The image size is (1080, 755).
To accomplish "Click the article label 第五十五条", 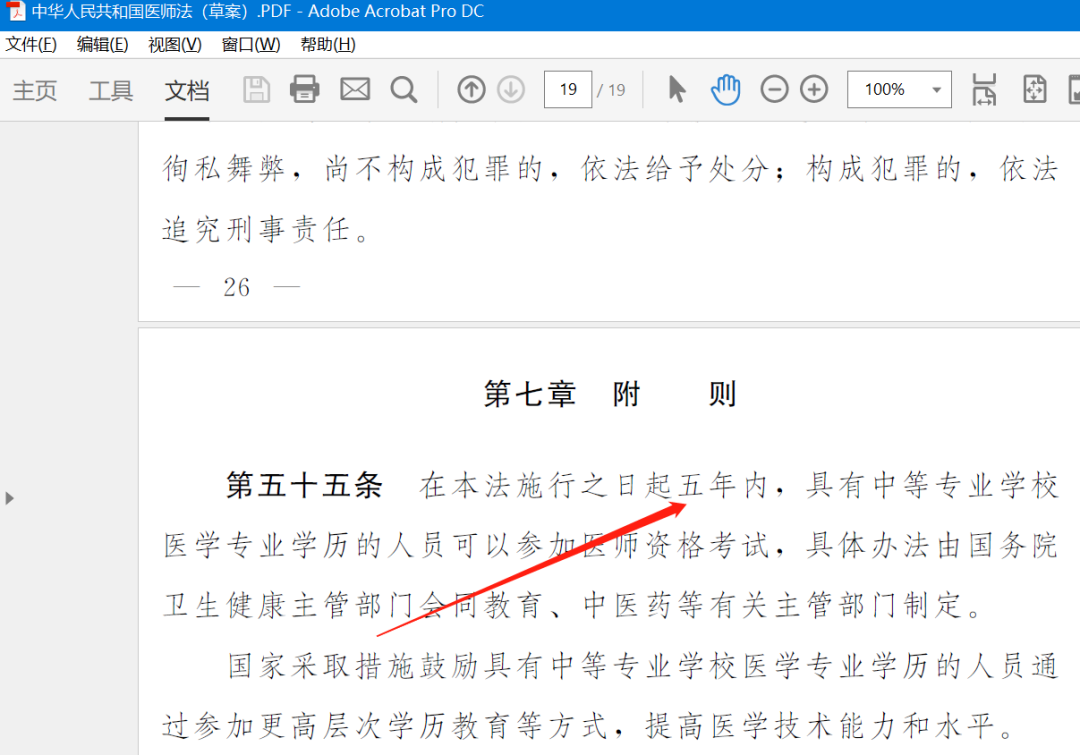I will [x=304, y=486].
